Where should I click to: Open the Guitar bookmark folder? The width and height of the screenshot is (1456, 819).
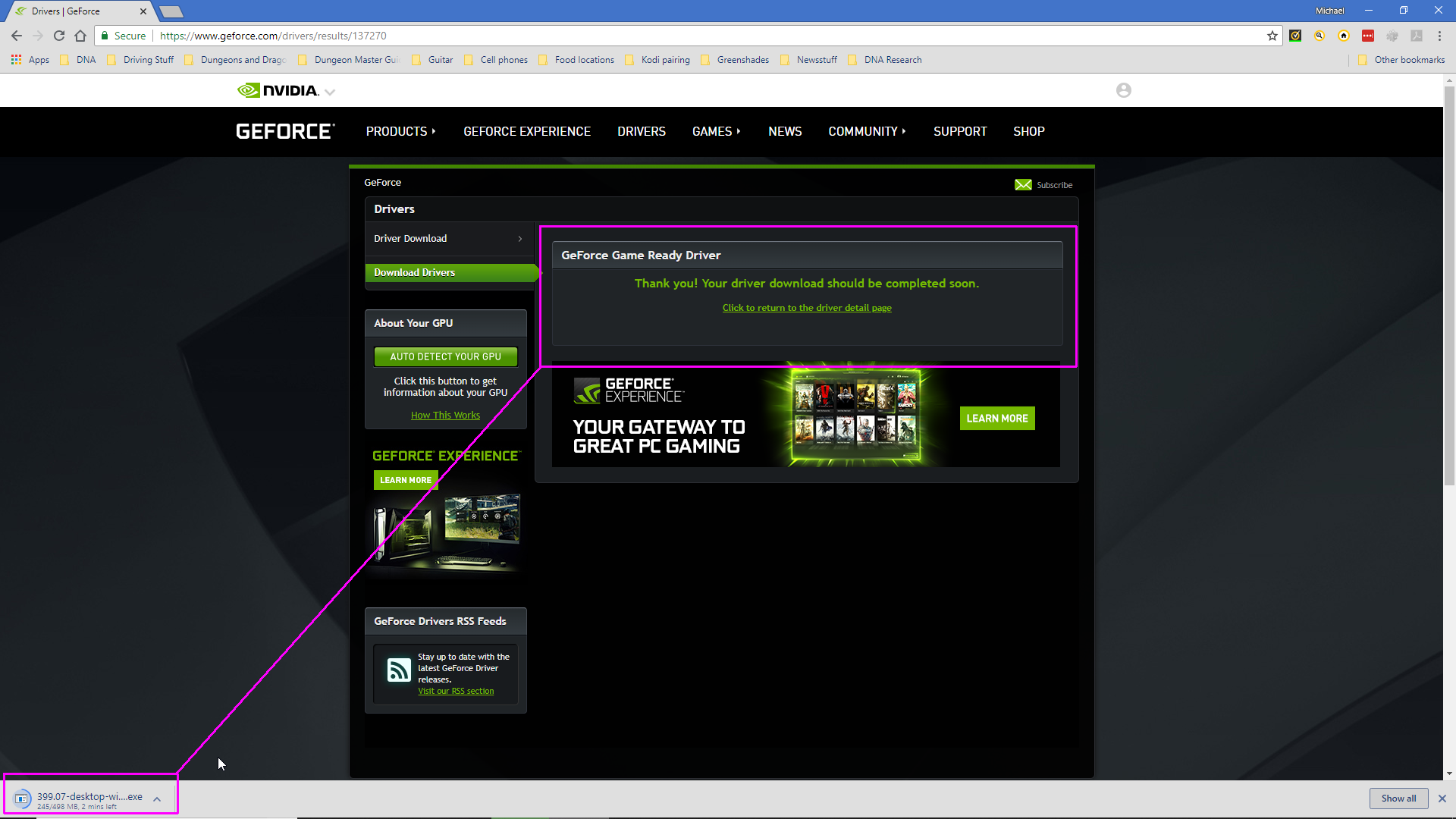[x=432, y=60]
